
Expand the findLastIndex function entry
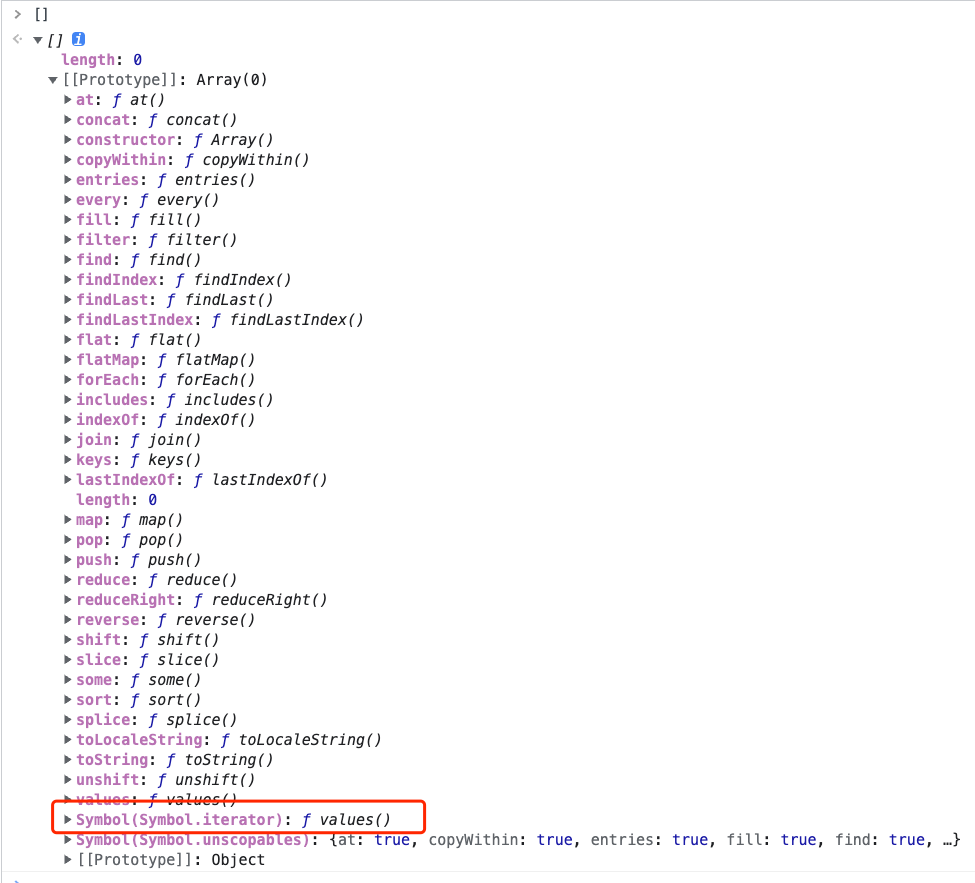(68, 320)
